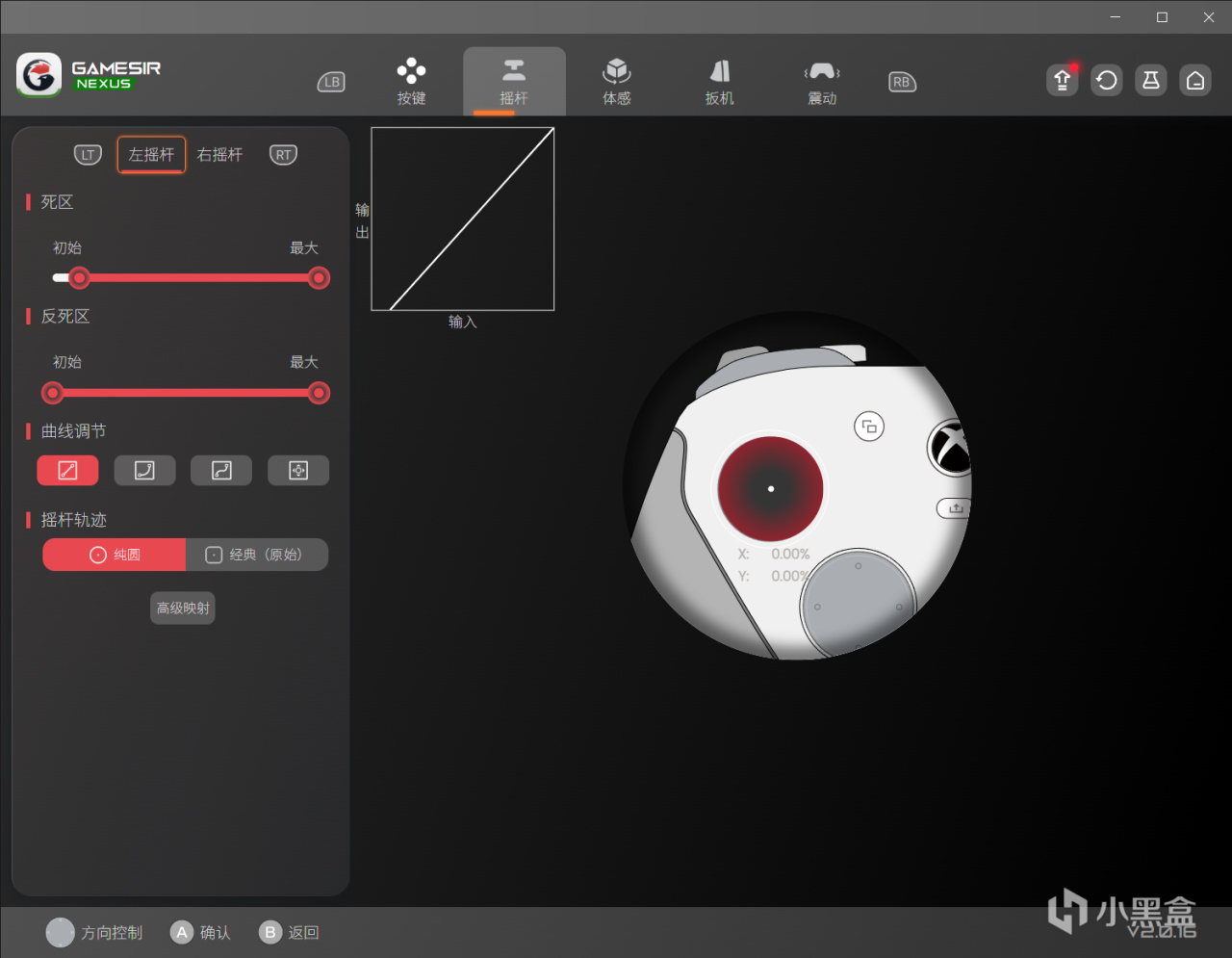
Task: Open the 震动 vibration tab
Action: pos(822,82)
